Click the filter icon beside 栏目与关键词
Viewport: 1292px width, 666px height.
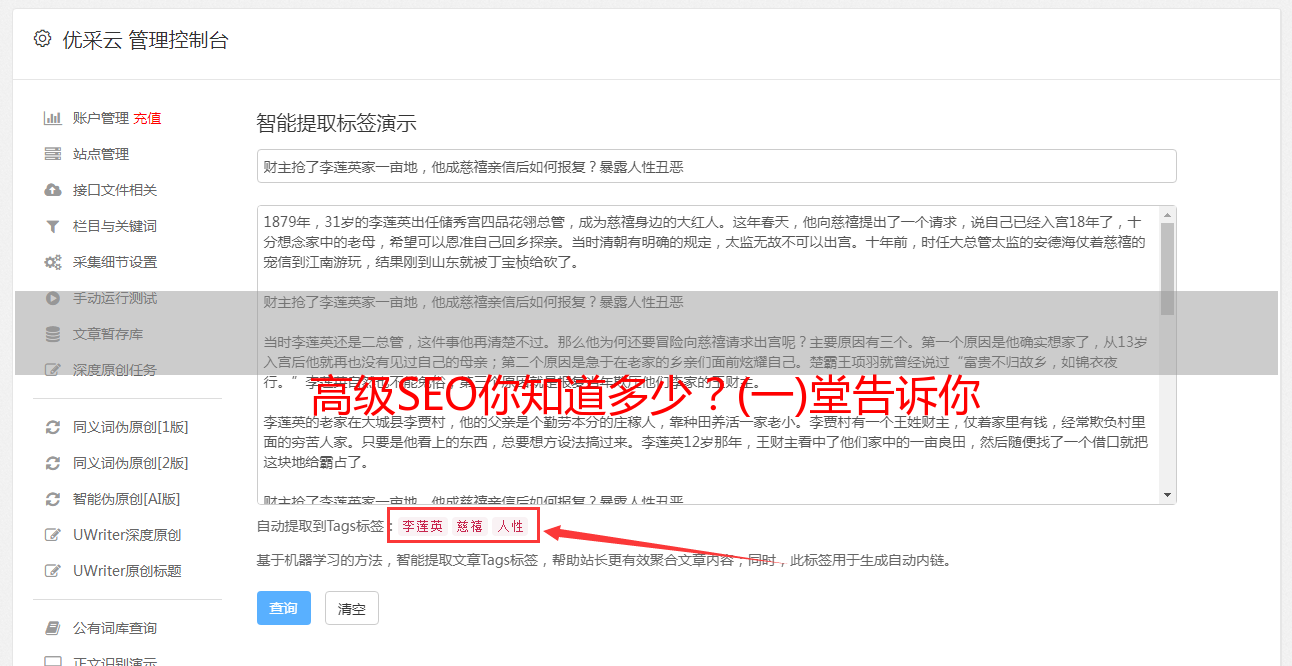point(53,226)
